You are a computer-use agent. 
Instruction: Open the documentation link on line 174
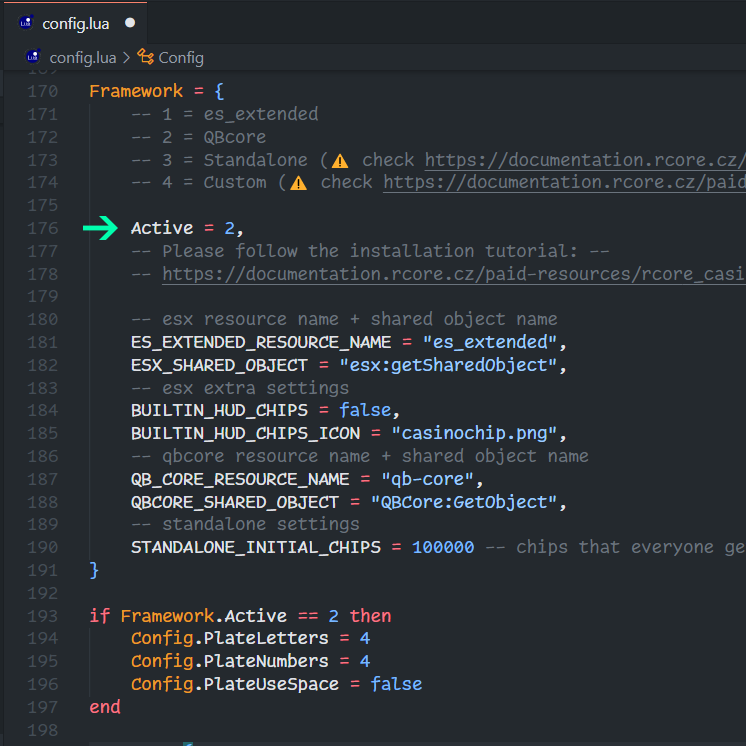[564, 183]
